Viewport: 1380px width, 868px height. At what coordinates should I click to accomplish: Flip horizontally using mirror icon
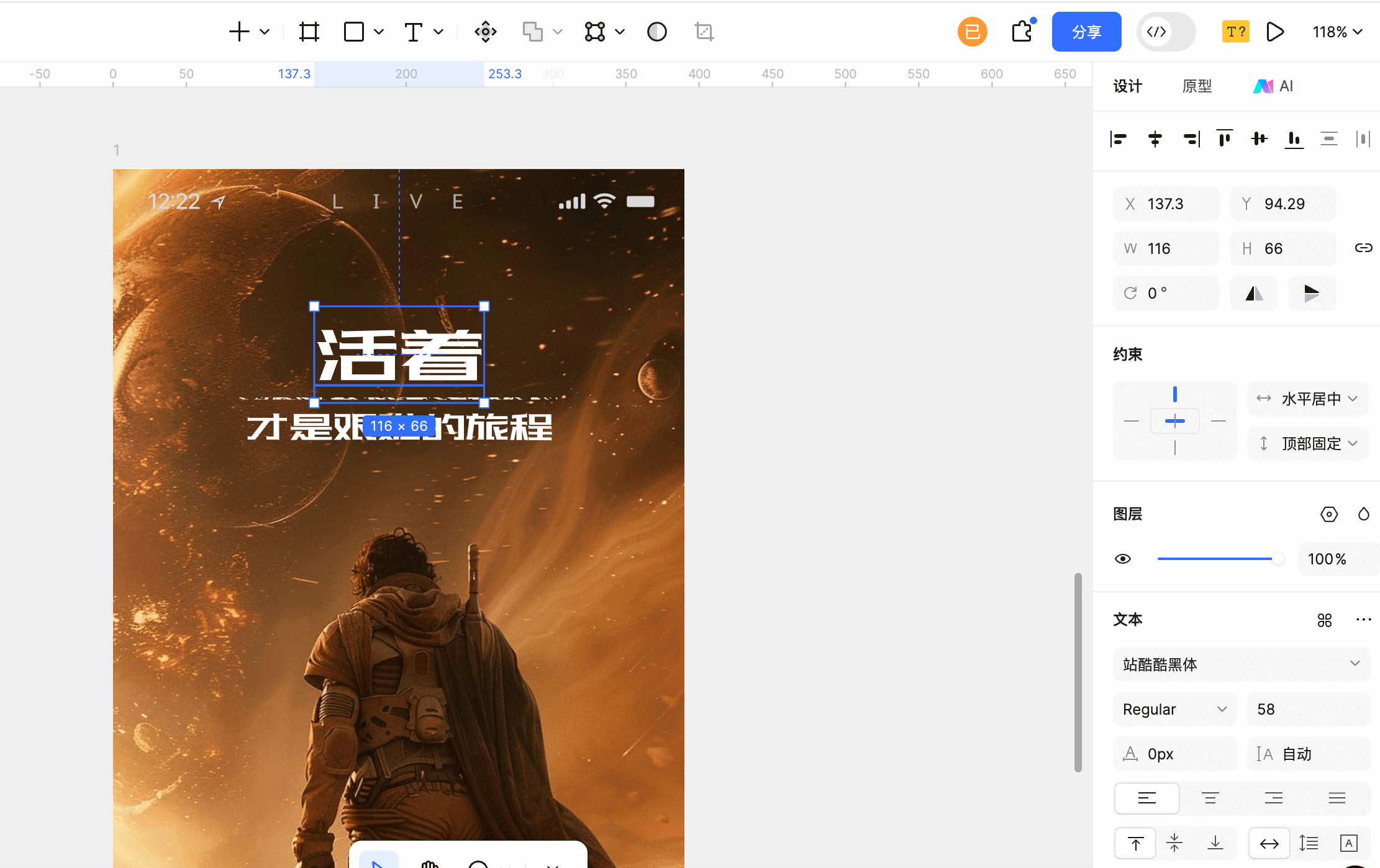[x=1254, y=293]
